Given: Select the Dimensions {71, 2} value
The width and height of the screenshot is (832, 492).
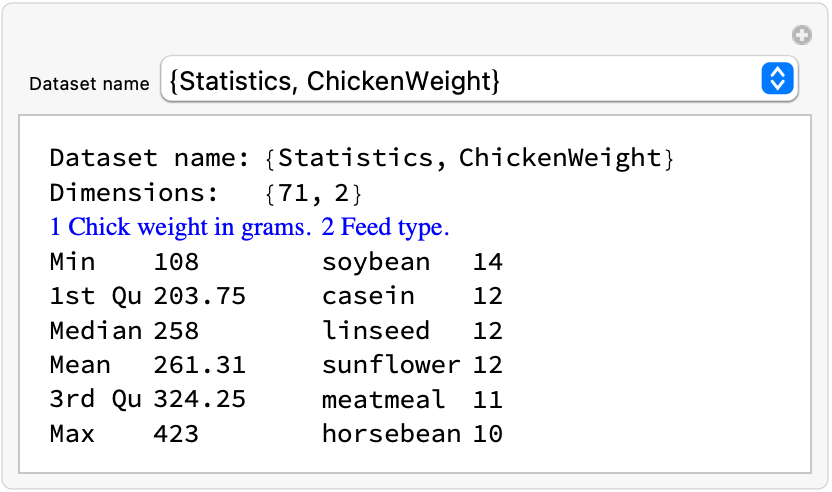Looking at the screenshot, I should tap(314, 193).
